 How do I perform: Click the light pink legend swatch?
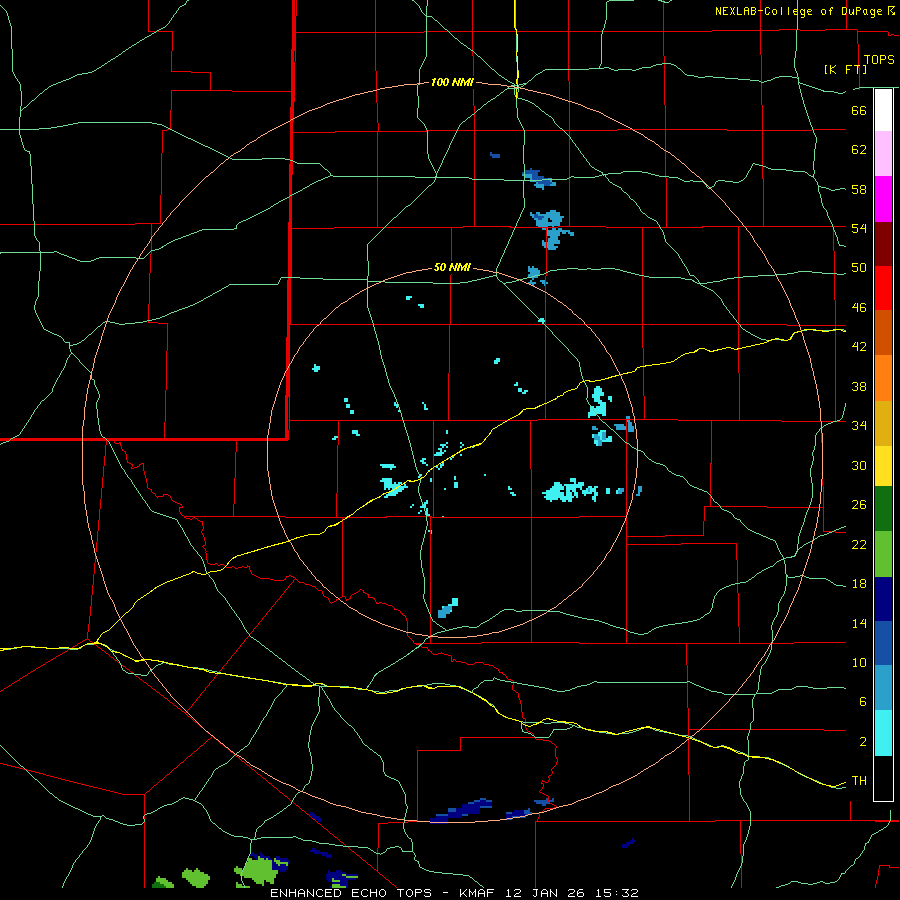tap(883, 154)
